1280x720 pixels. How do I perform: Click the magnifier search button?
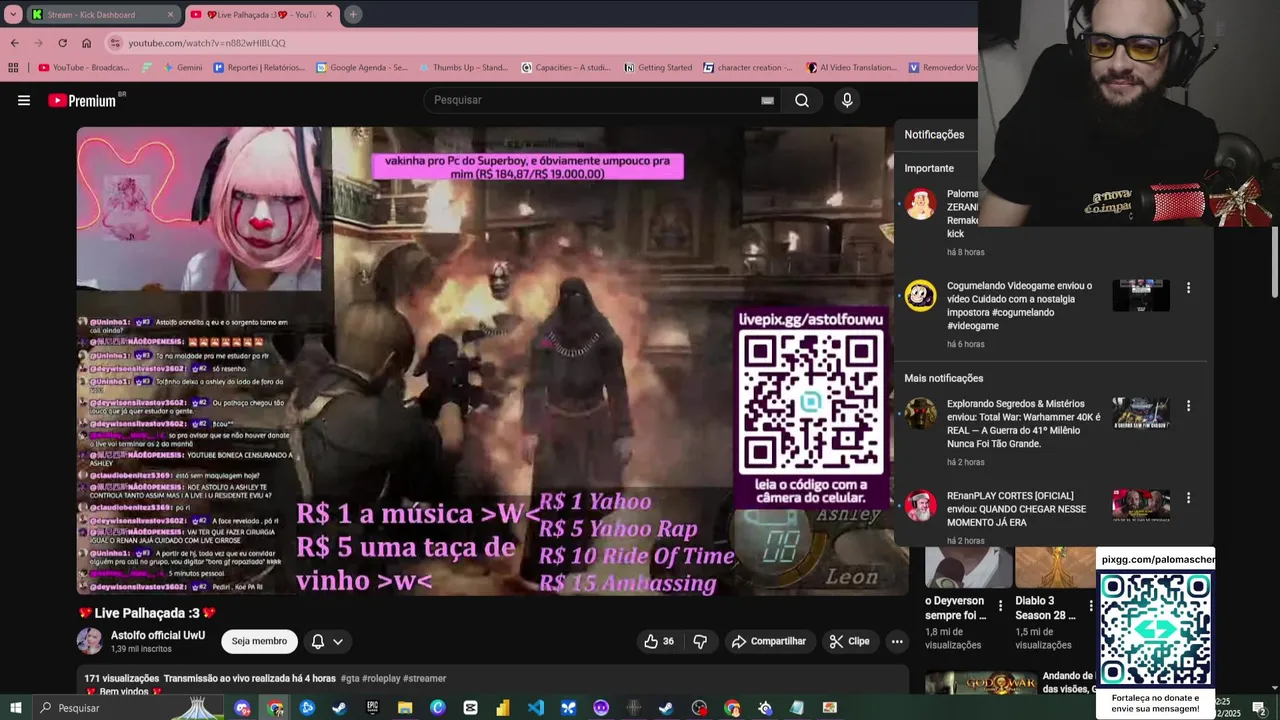802,100
